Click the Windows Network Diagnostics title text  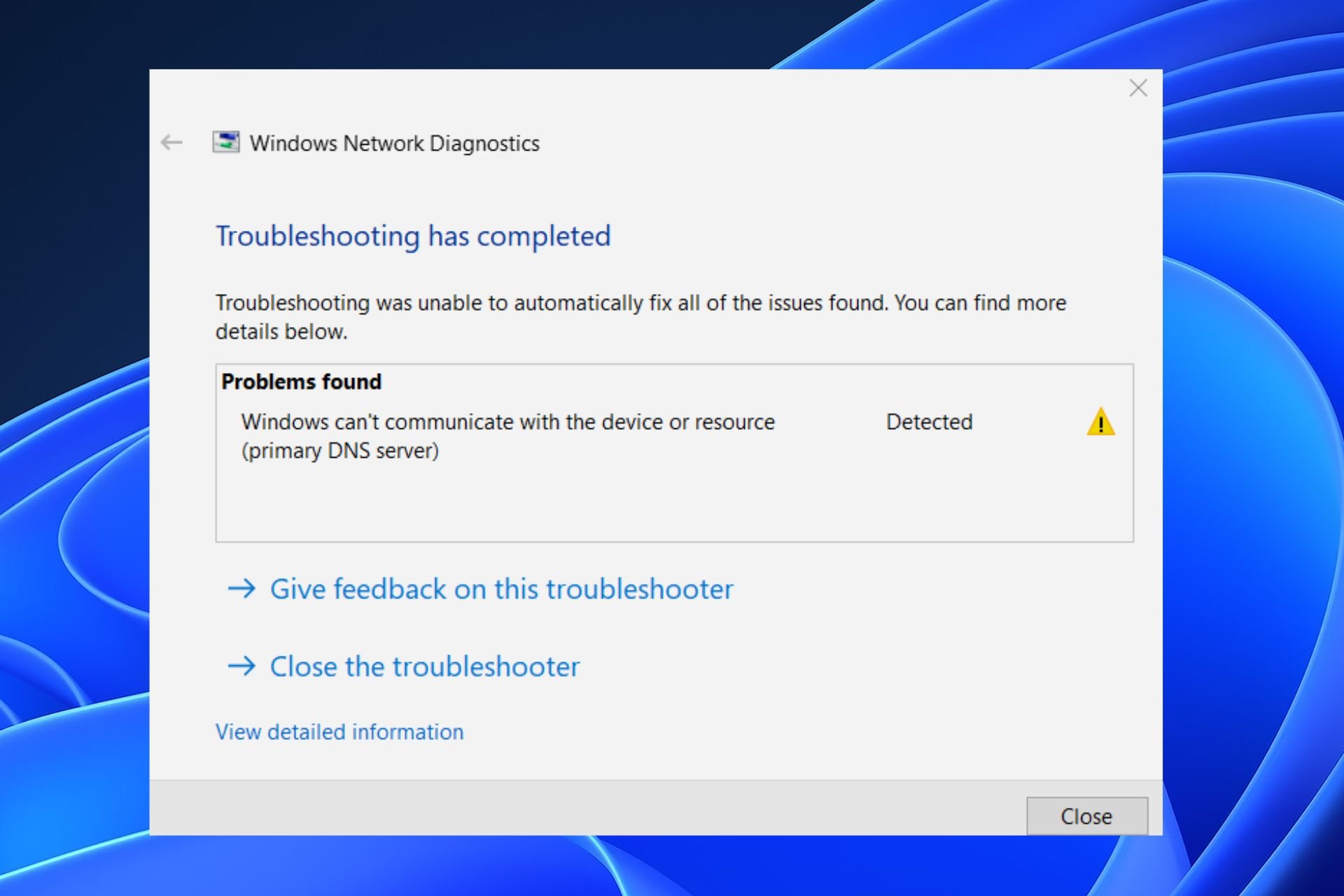395,143
